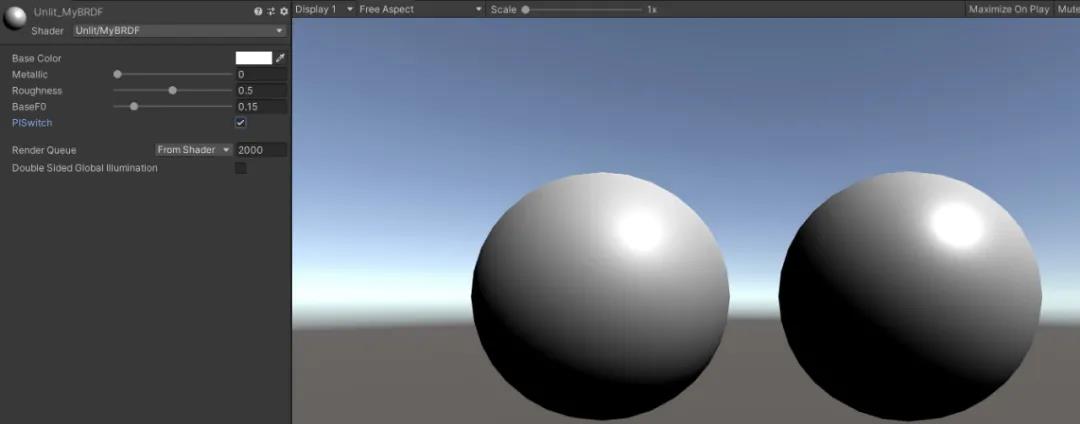Pick Base Color with the eyedropper
Image resolution: width=1080 pixels, height=424 pixels.
[280, 59]
